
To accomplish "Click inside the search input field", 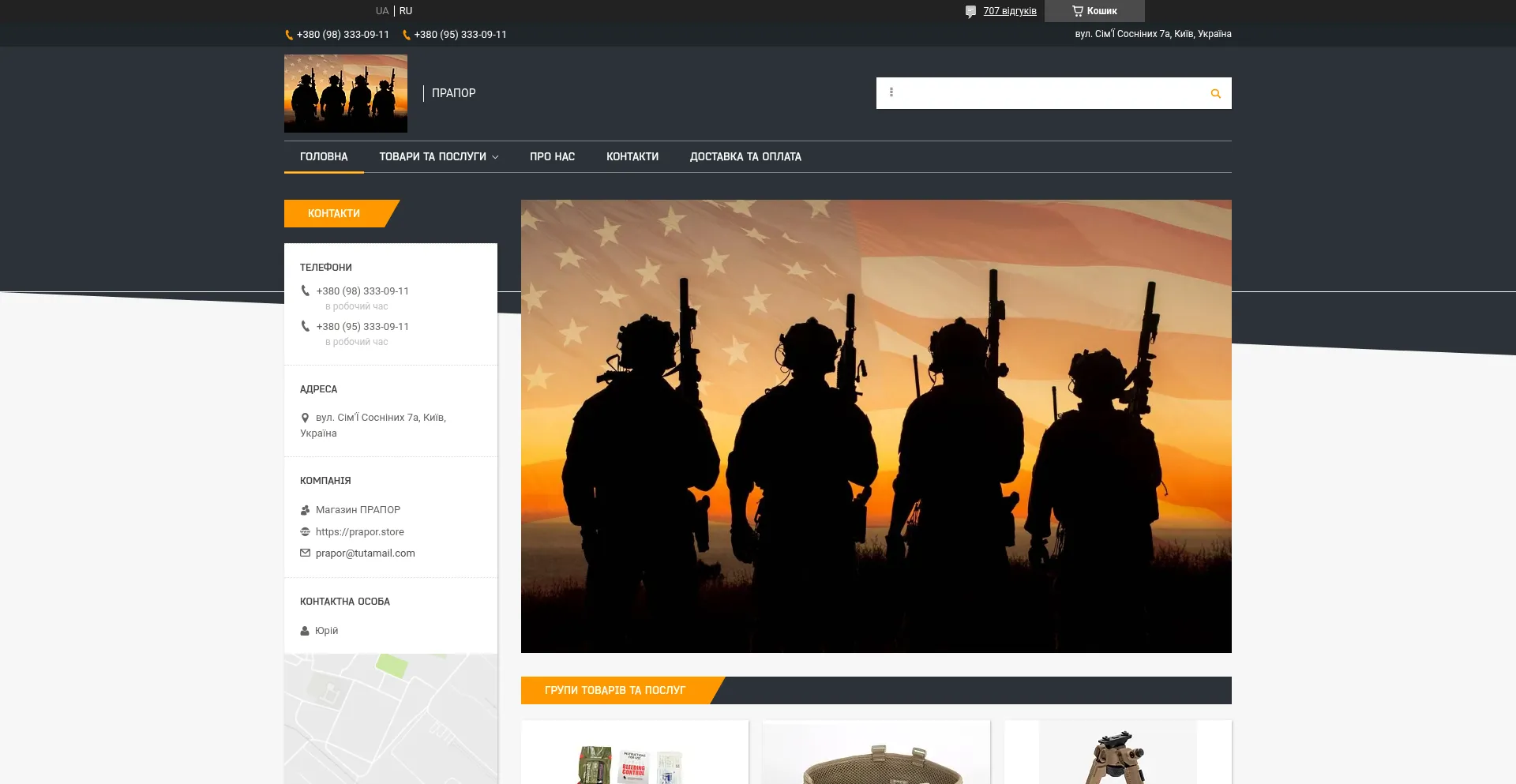I will pos(1050,93).
